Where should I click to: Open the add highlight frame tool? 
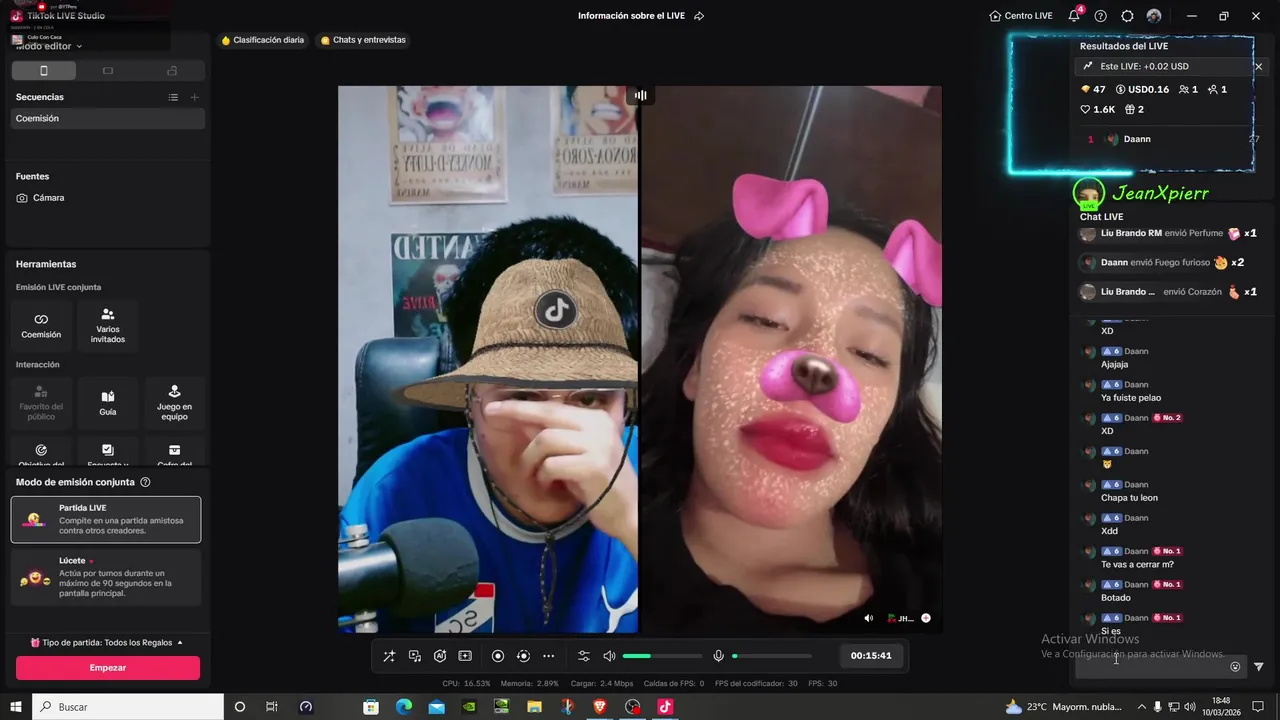[x=465, y=656]
